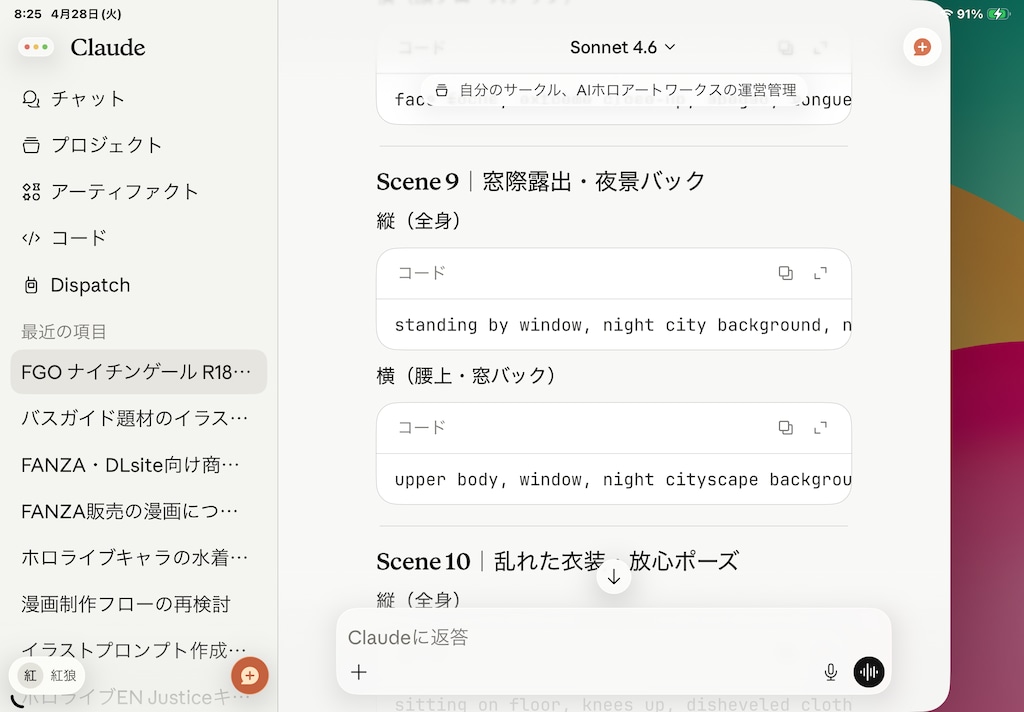Jump to bottom with down arrow button
Image resolution: width=1024 pixels, height=712 pixels.
613,577
